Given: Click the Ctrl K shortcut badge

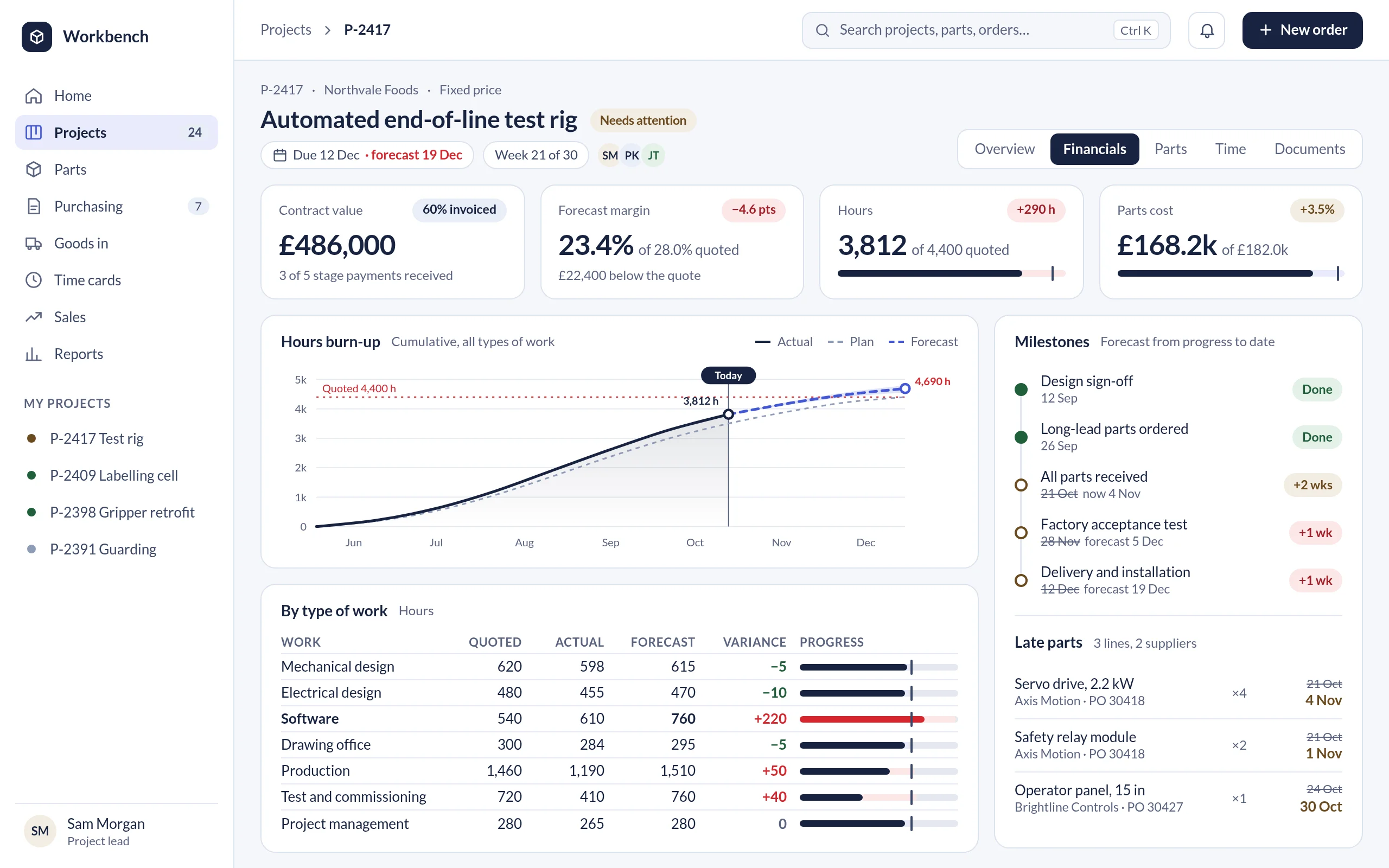Looking at the screenshot, I should coord(1135,30).
